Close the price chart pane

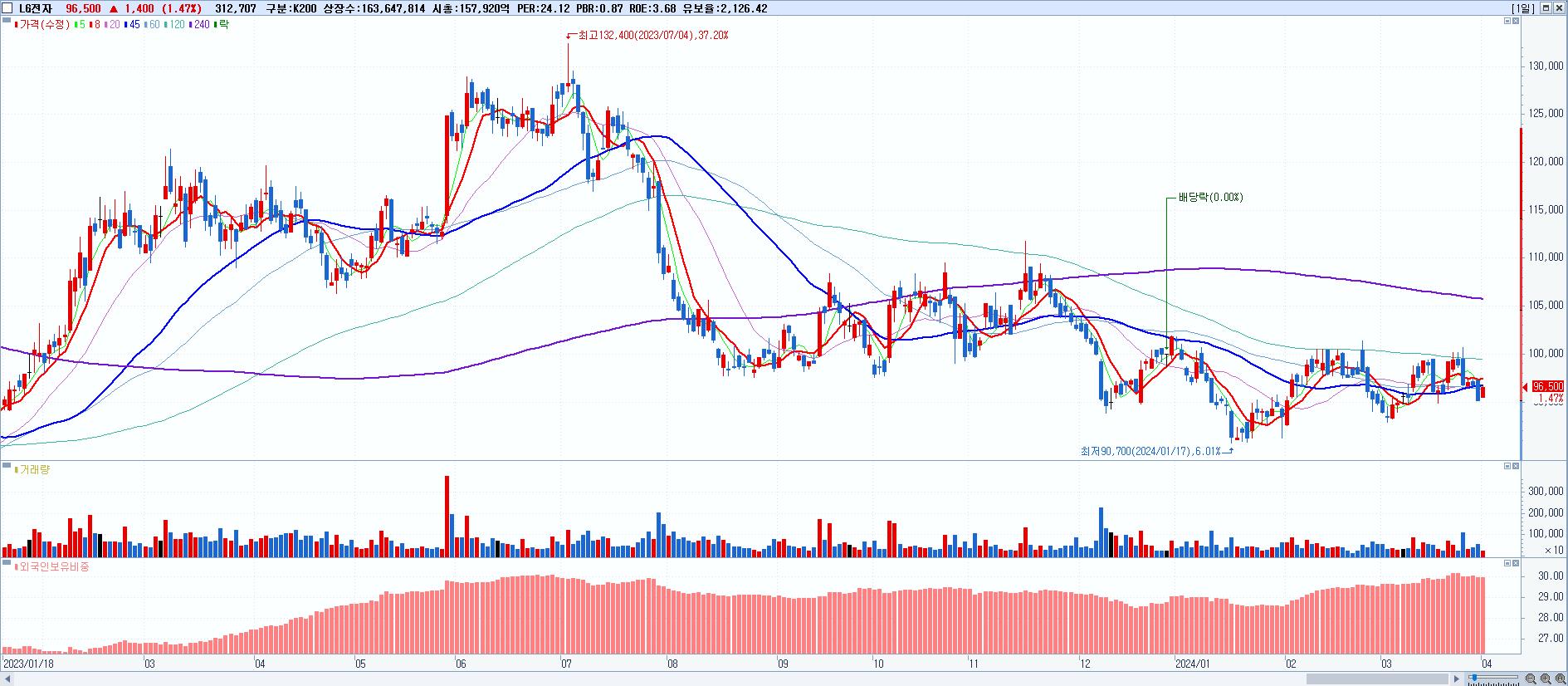pos(1516,21)
